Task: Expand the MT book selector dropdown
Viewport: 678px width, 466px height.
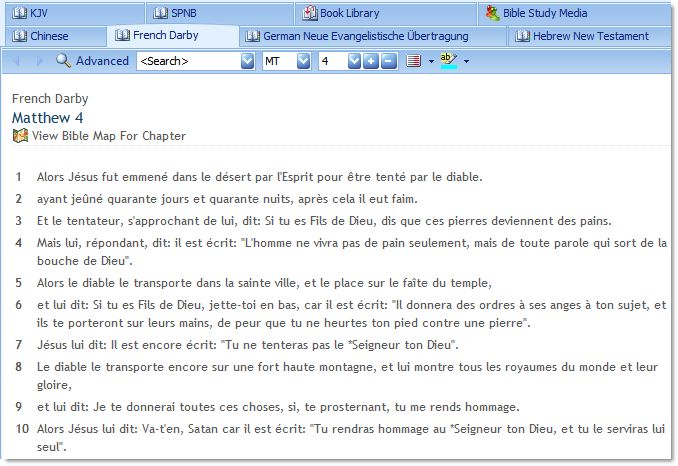Action: tap(304, 61)
